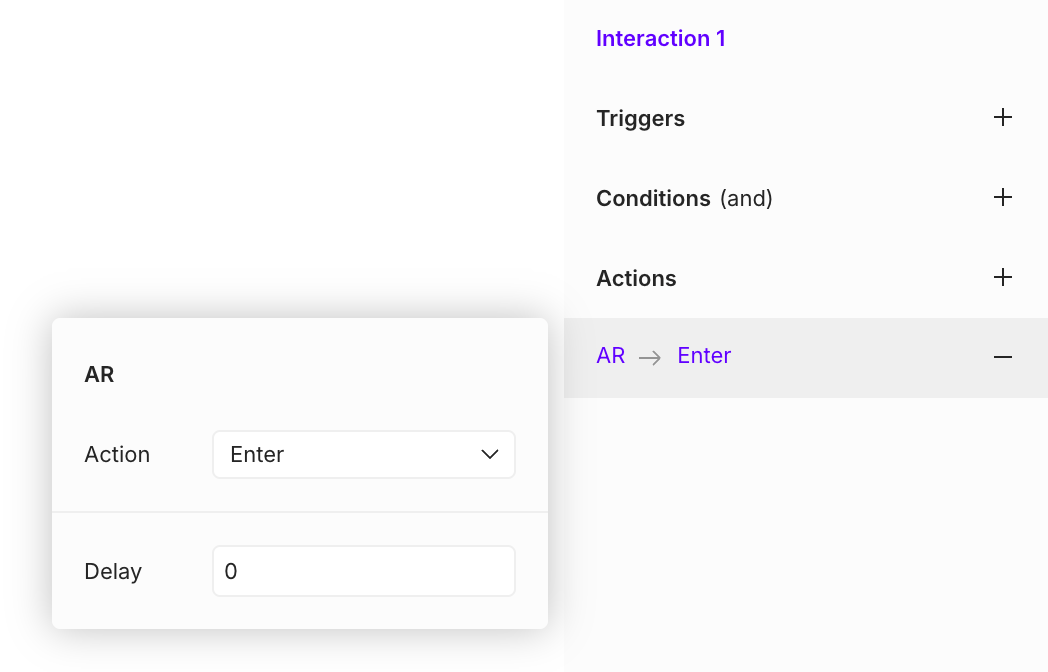Add a new trigger with the plus icon
Image resolution: width=1048 pixels, height=672 pixels.
coord(1003,118)
